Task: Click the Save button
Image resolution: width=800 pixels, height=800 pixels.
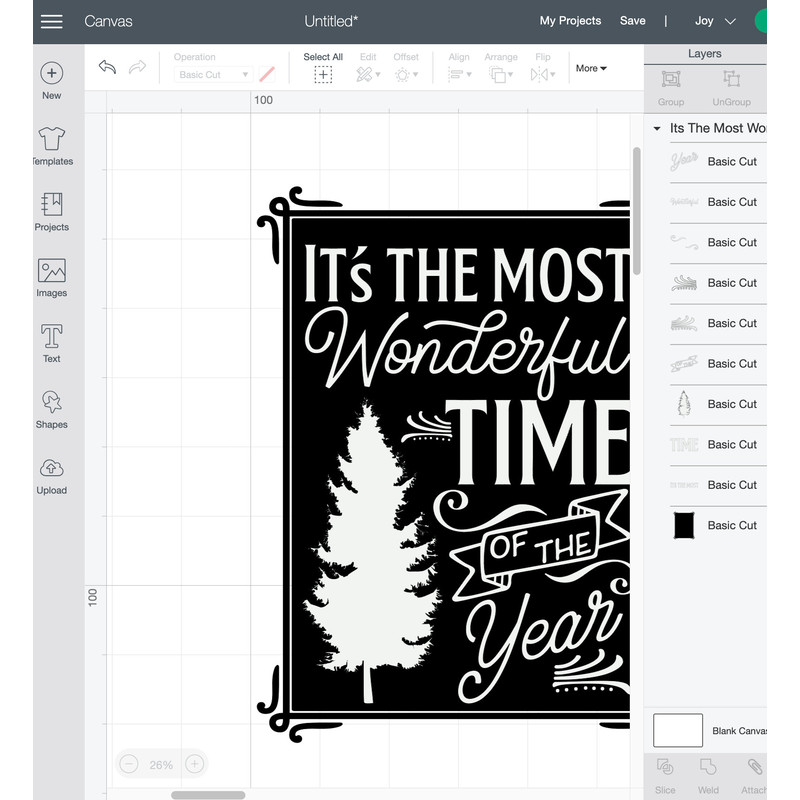Action: click(x=633, y=20)
